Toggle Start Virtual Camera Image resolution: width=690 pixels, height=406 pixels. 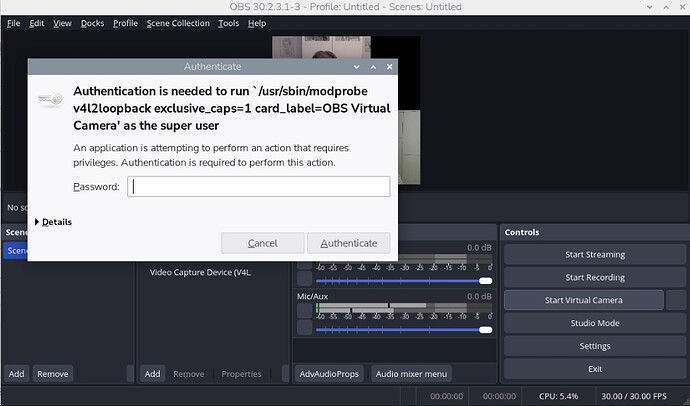tap(583, 300)
